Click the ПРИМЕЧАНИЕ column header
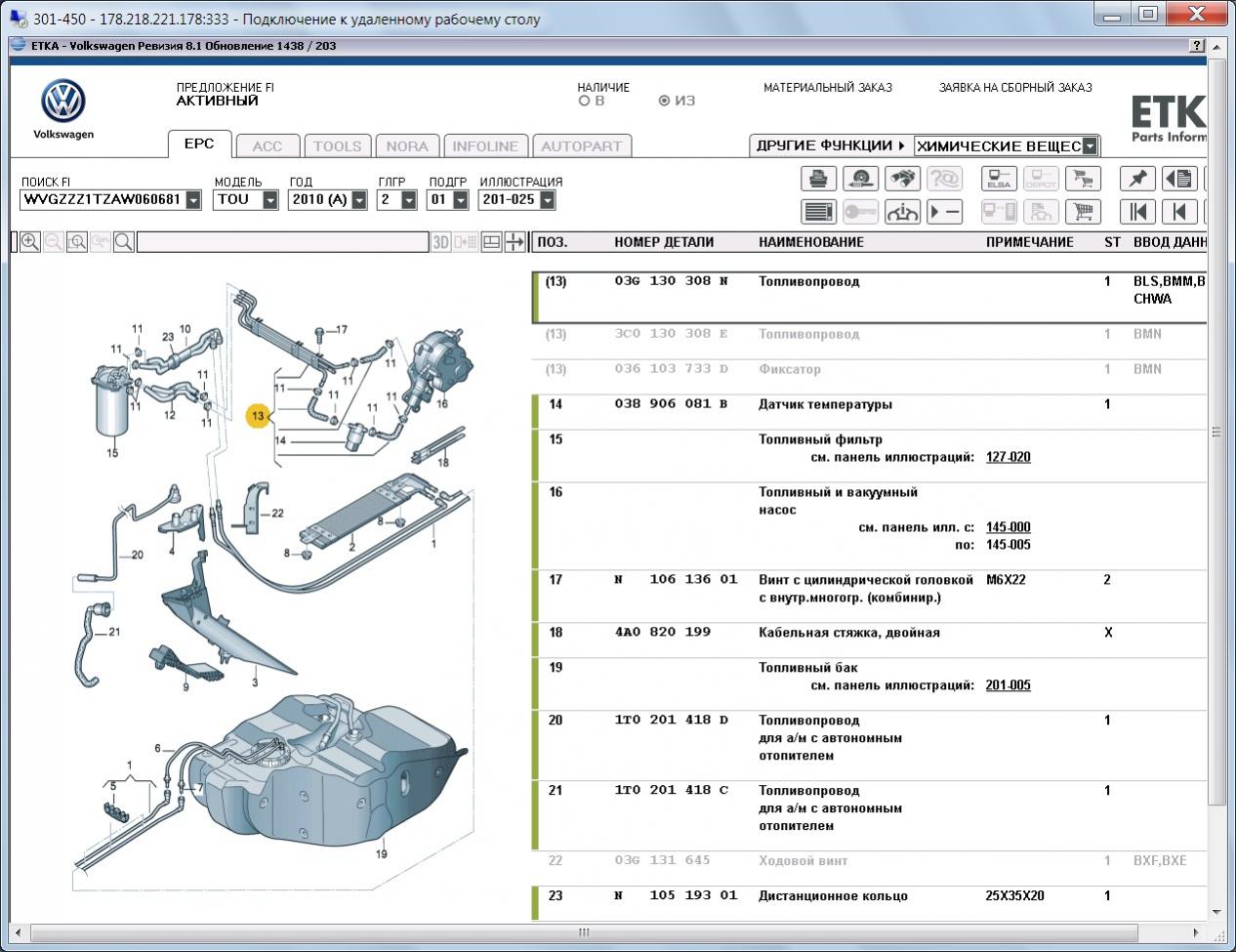1236x952 pixels. (x=1030, y=242)
